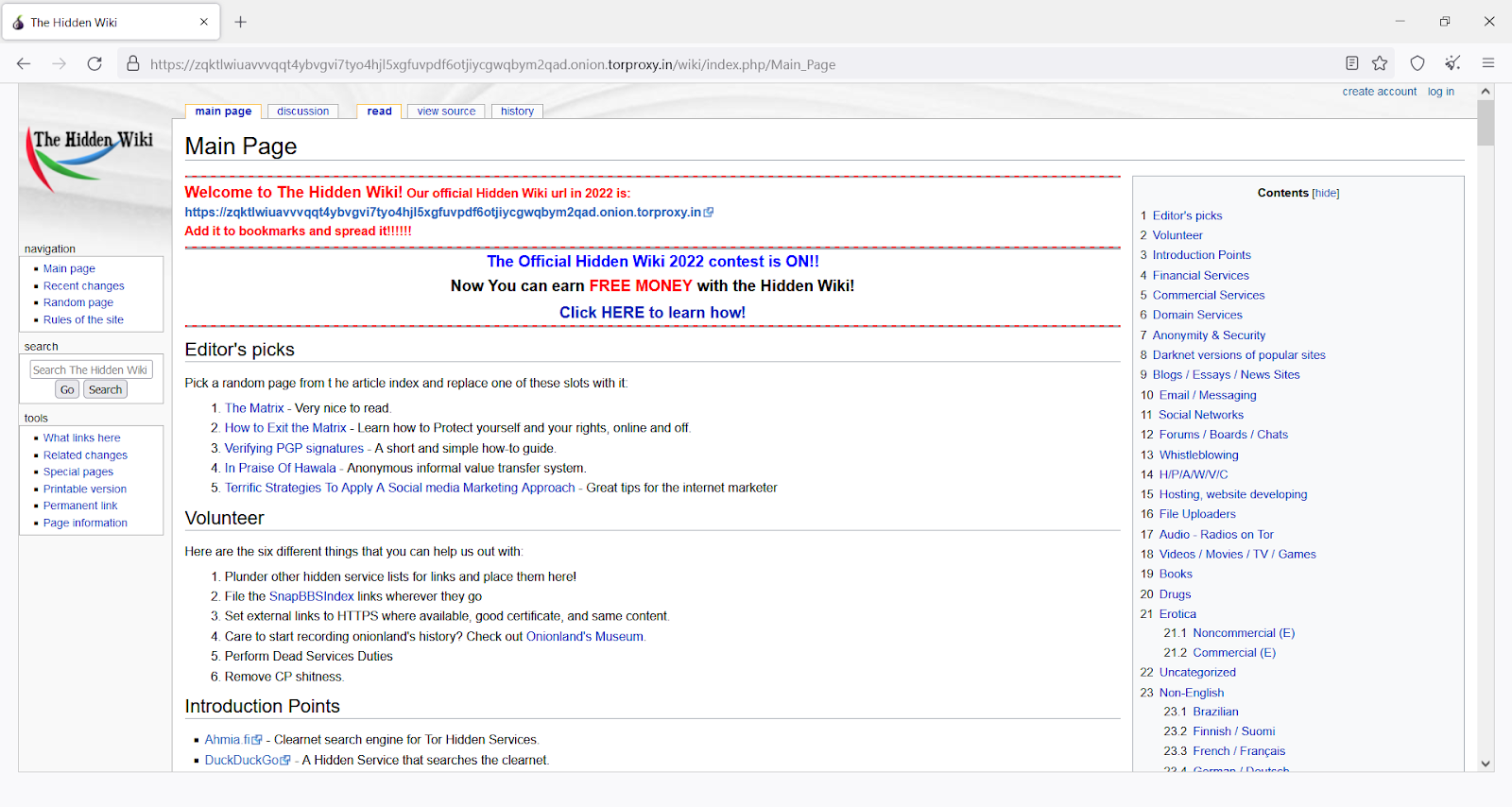Jump to Financial Services in contents

coord(1200,275)
